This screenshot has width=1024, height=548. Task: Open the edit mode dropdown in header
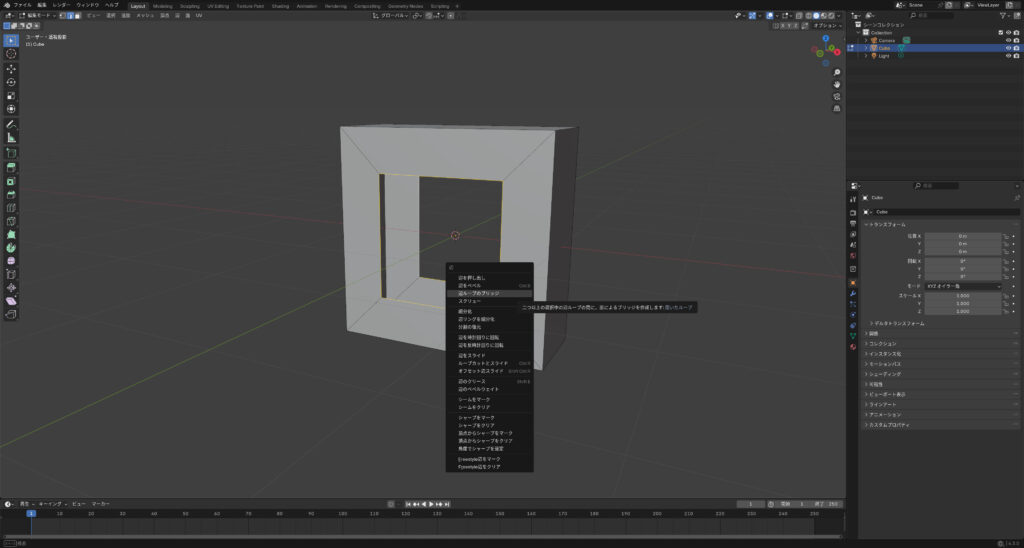point(38,15)
